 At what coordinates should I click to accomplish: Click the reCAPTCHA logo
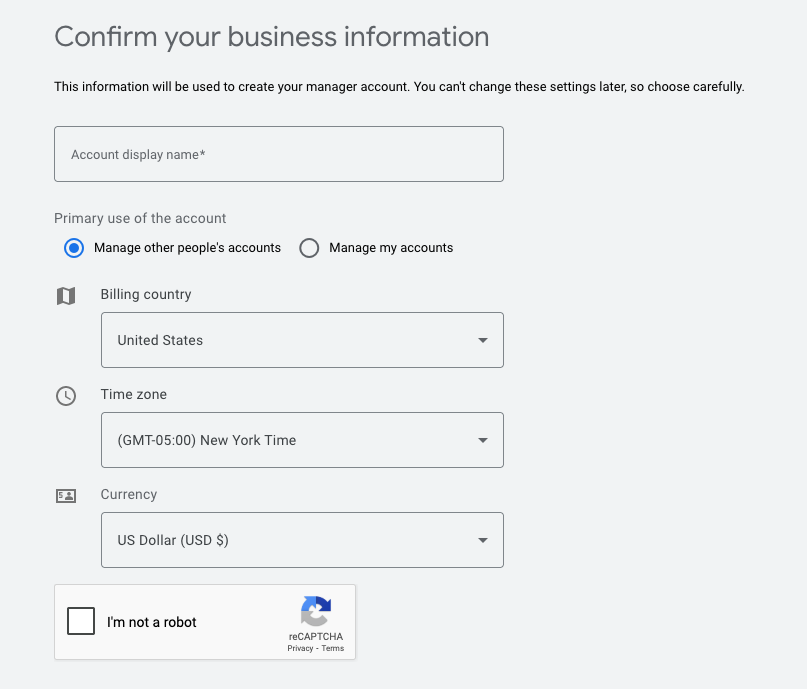click(x=315, y=611)
